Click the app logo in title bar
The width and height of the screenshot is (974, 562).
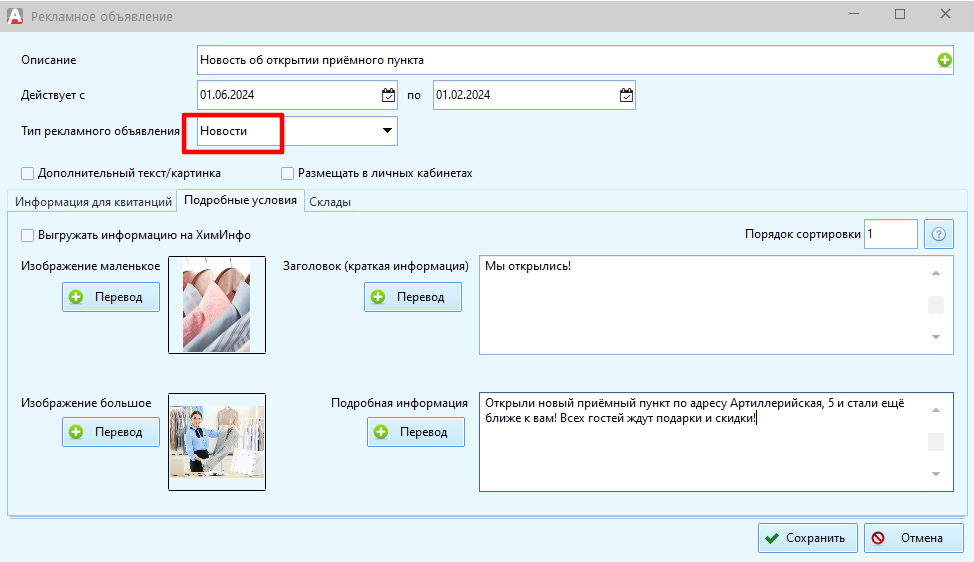(x=14, y=16)
